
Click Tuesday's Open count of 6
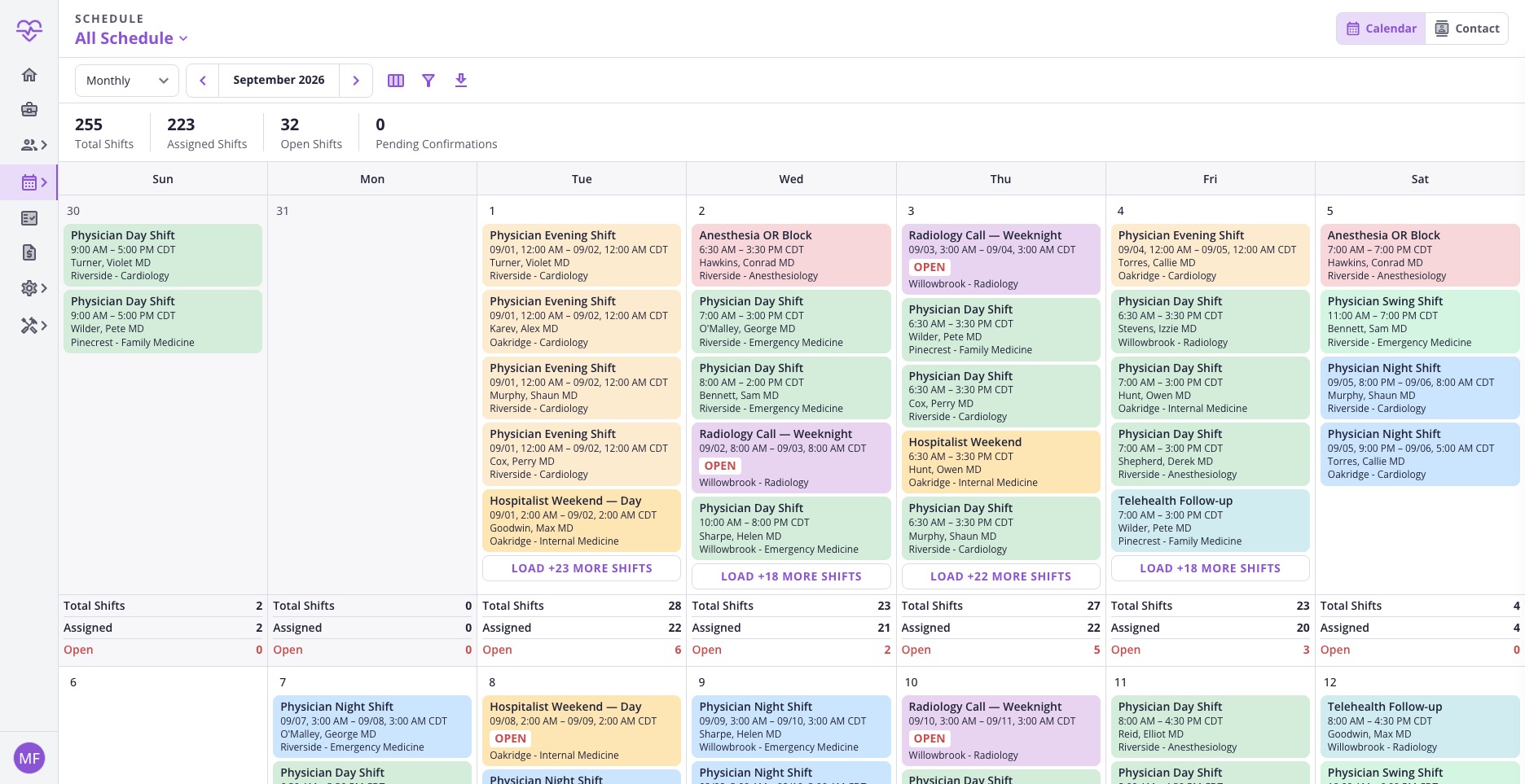click(678, 650)
